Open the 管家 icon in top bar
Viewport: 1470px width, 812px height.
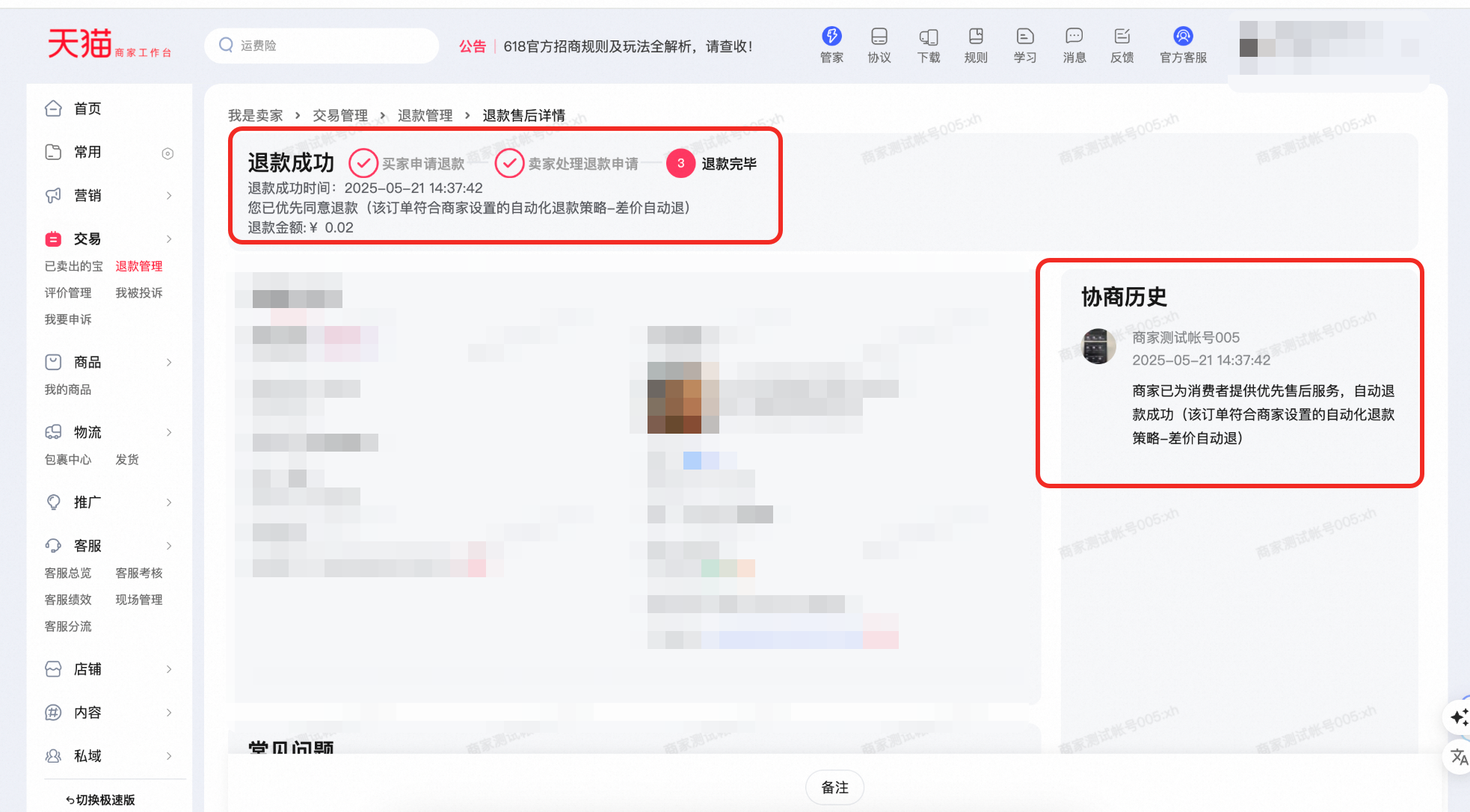tap(831, 45)
